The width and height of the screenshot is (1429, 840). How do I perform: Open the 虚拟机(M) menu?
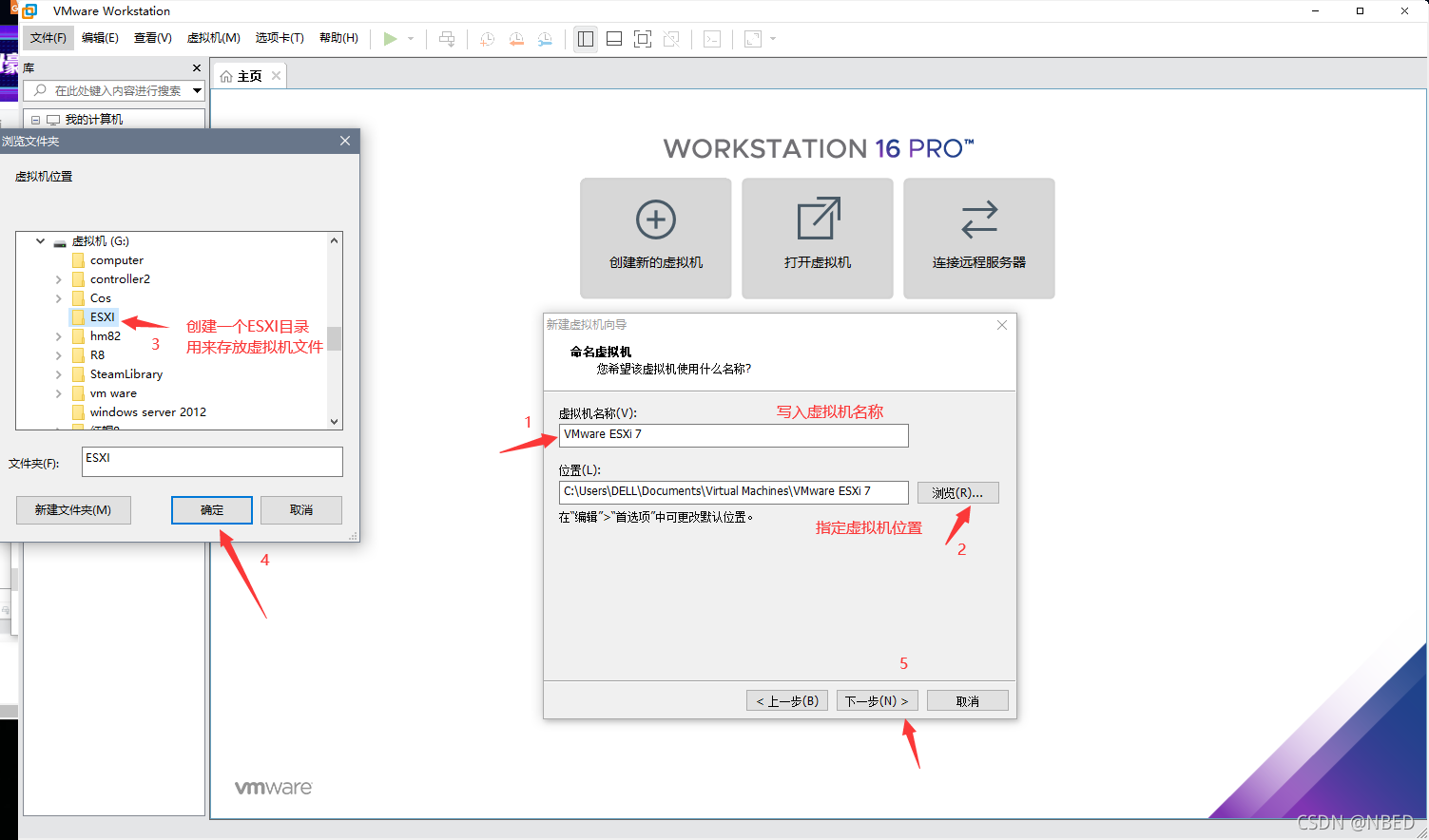click(214, 38)
